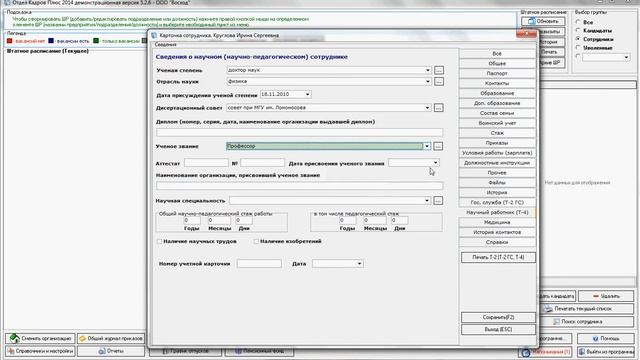Click ellipsis button beside Диссертационный совет
Screen dimensions: 640x360
[x=438, y=108]
